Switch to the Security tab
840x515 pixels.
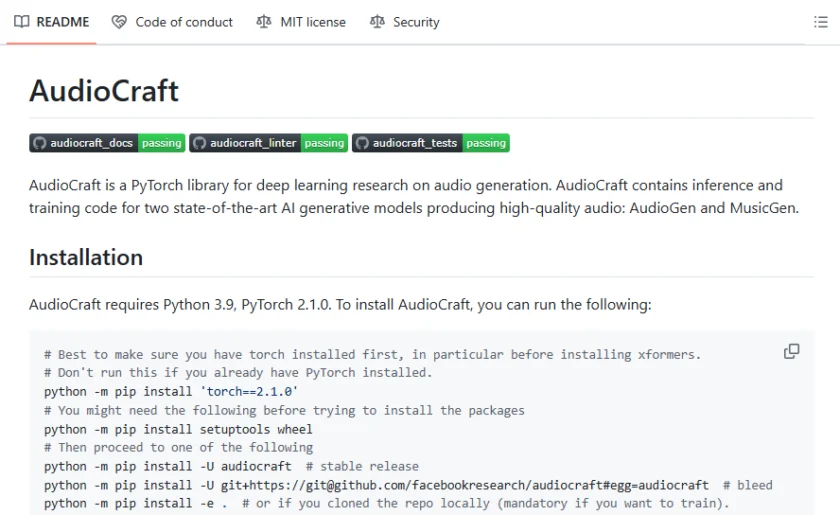[404, 22]
